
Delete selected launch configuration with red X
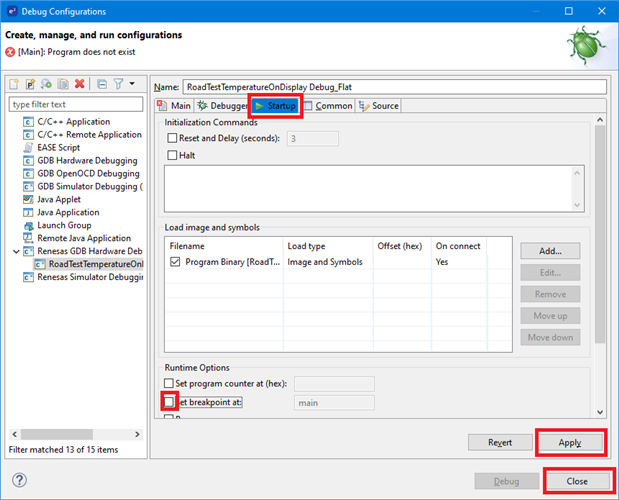click(79, 84)
